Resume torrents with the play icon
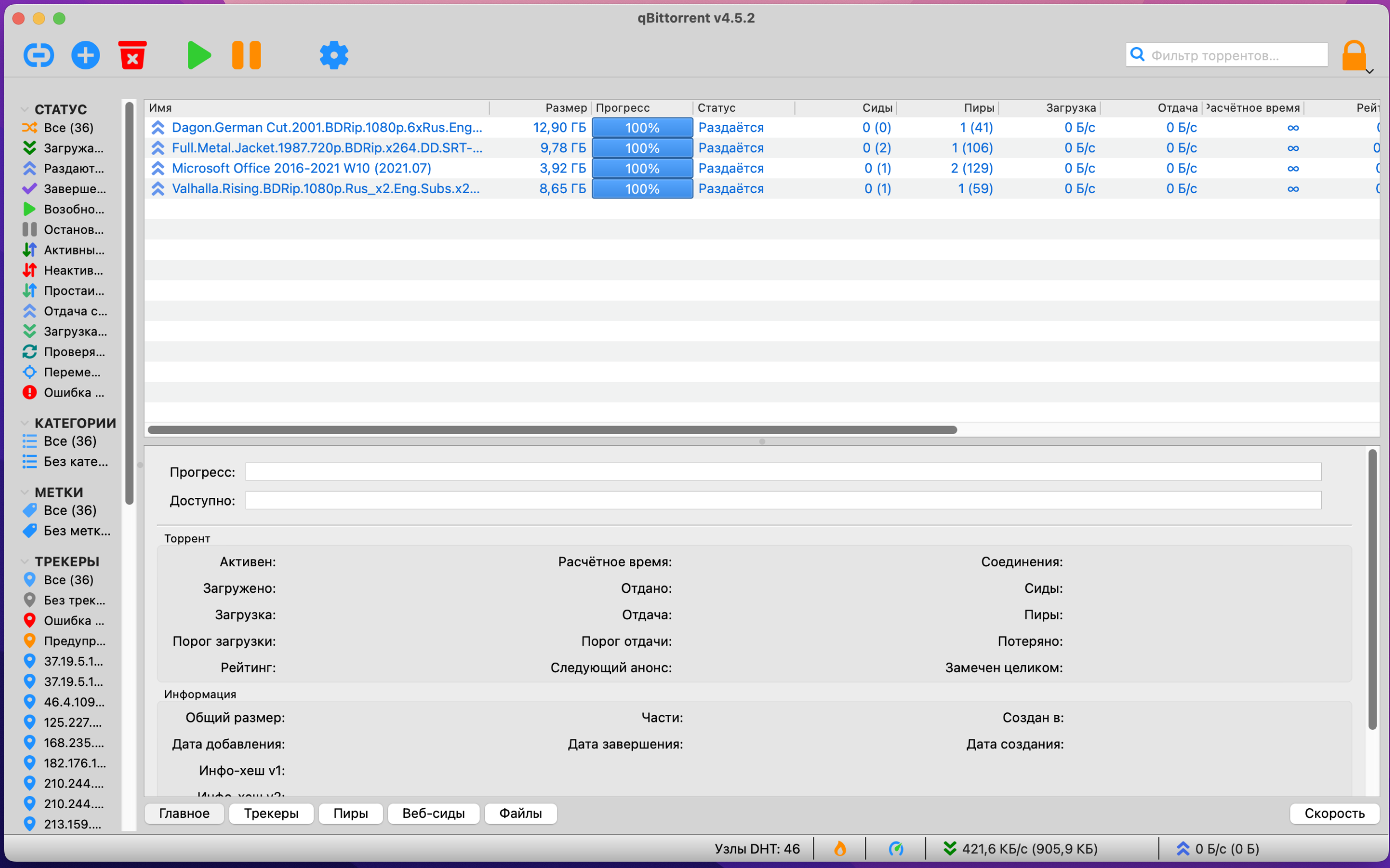Viewport: 1390px width, 868px height. (x=198, y=55)
